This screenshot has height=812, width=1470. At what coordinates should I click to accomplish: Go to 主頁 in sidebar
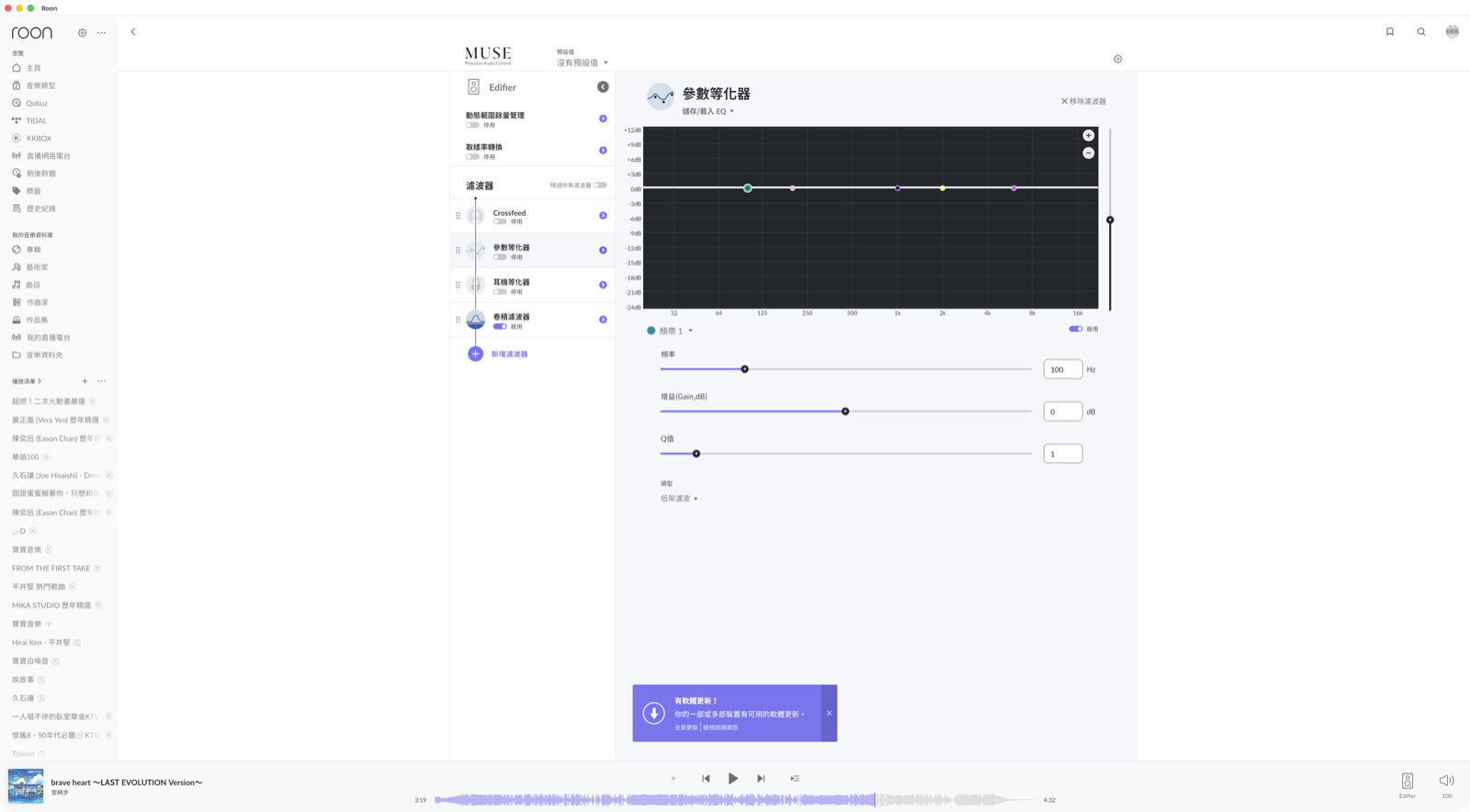point(33,68)
